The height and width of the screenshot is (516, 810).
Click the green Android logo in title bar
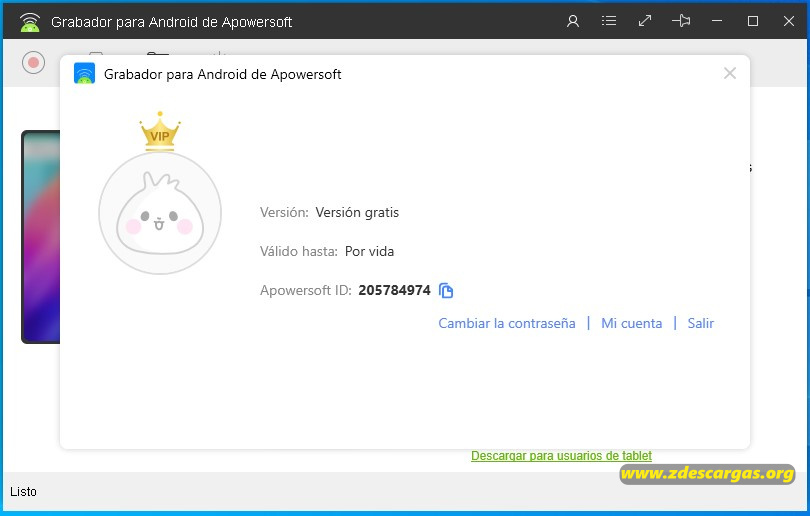(30, 22)
